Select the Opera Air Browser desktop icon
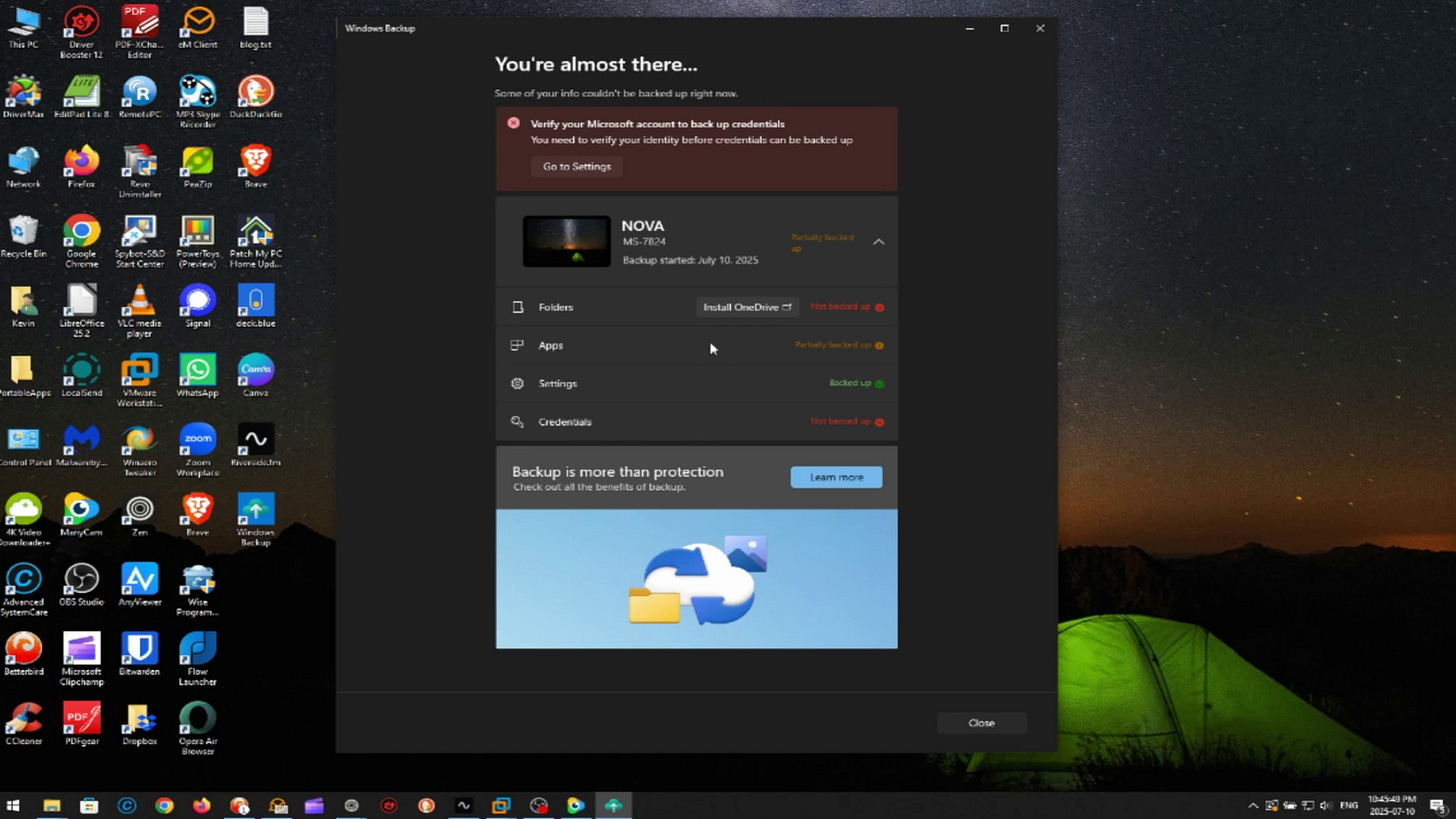1456x819 pixels. tap(198, 729)
